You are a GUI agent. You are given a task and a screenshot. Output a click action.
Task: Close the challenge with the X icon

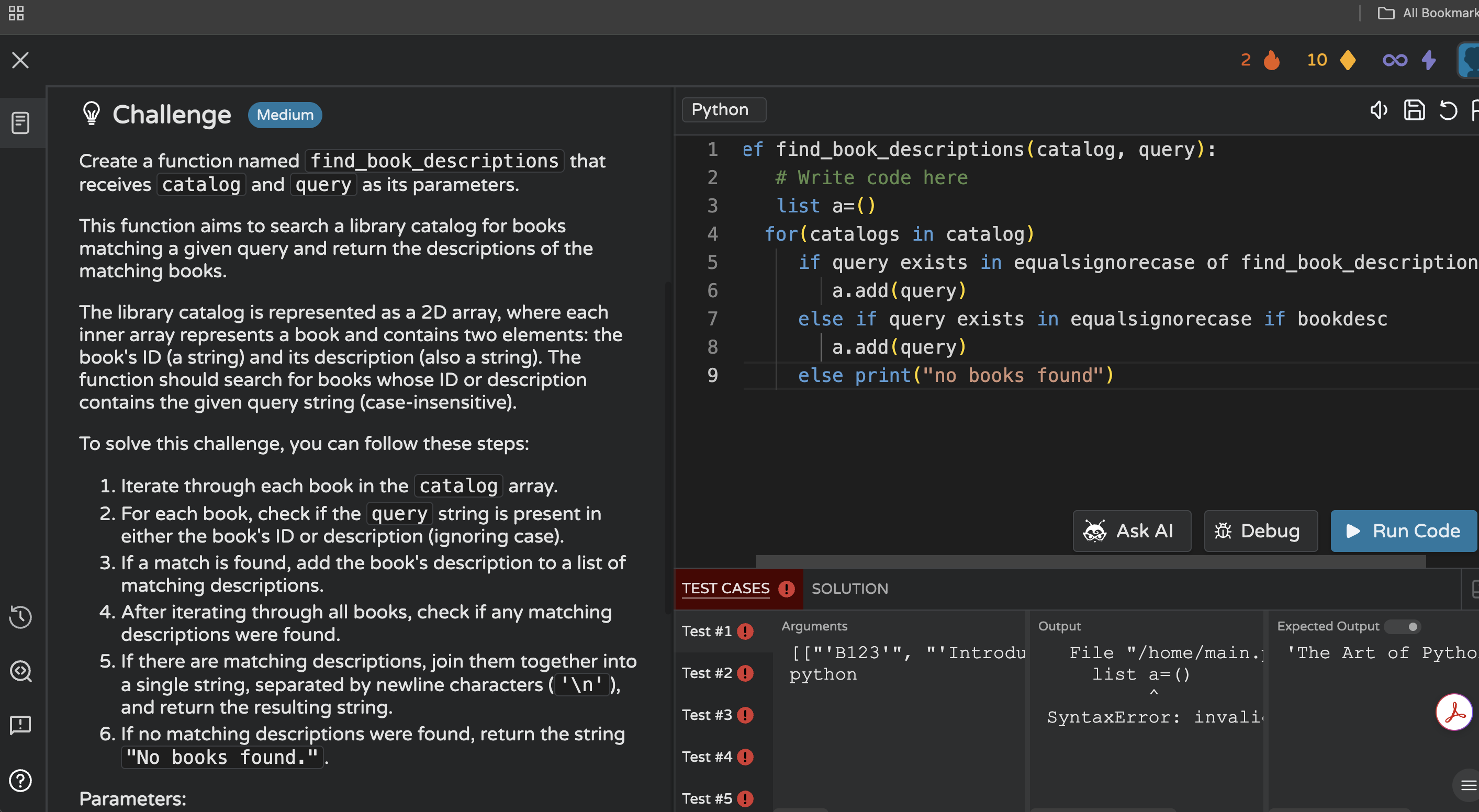pos(20,60)
